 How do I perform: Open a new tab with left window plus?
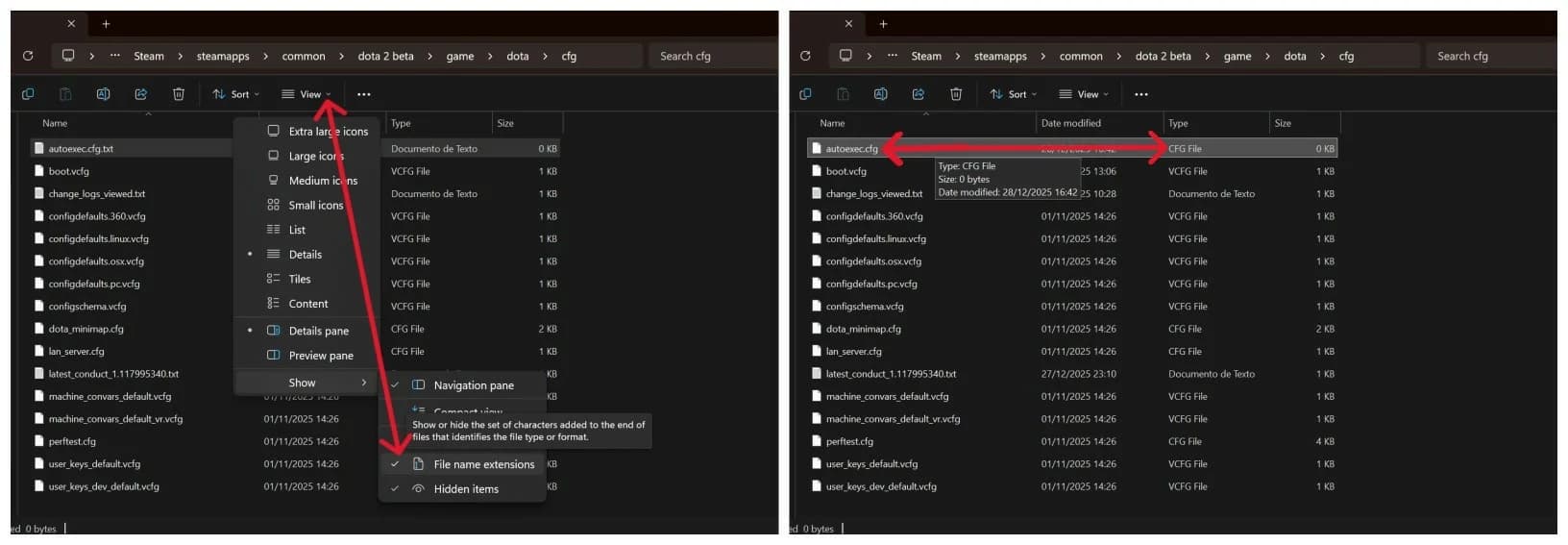[x=106, y=24]
